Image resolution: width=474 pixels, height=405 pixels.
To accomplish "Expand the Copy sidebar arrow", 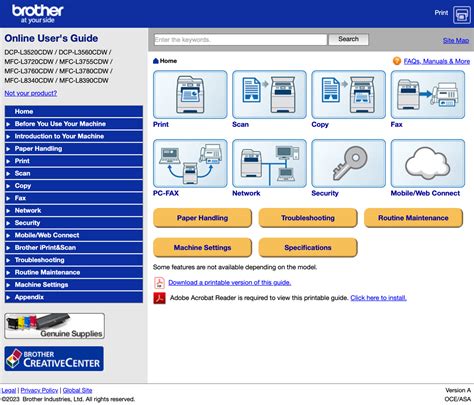I will tap(8, 186).
